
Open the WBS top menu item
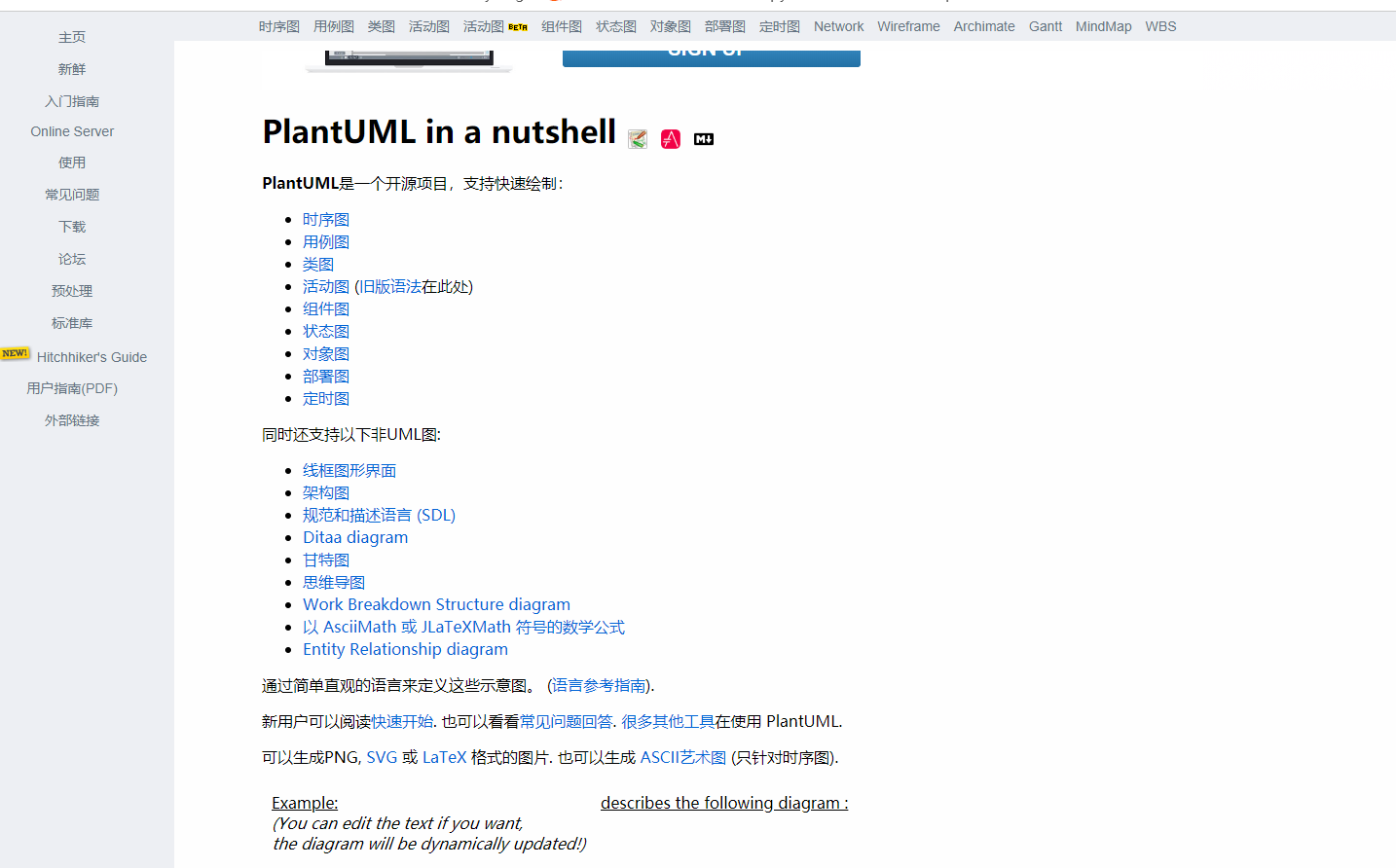[x=1160, y=26]
